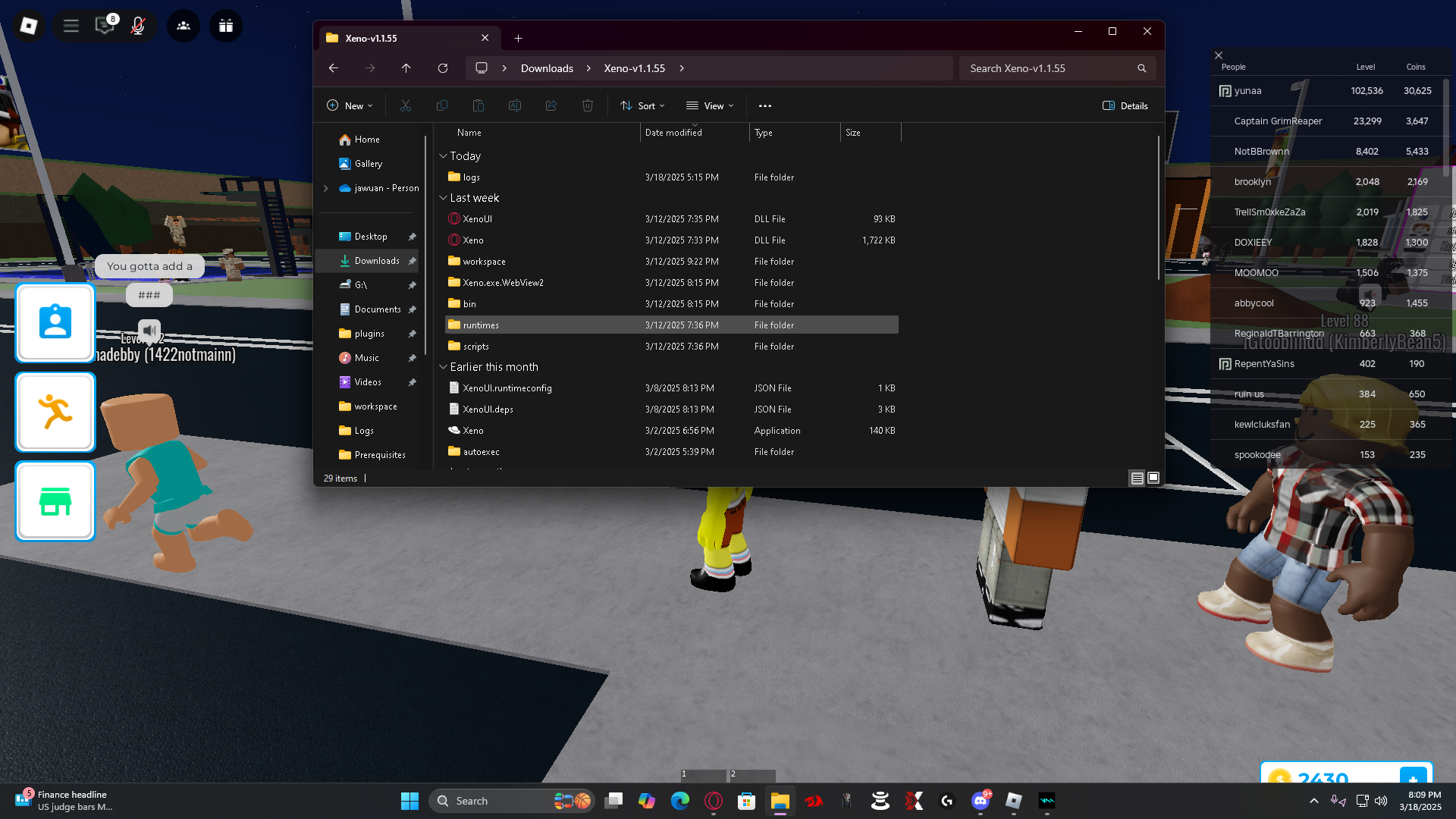Toggle the Details pane
Image resolution: width=1456 pixels, height=819 pixels.
tap(1125, 106)
